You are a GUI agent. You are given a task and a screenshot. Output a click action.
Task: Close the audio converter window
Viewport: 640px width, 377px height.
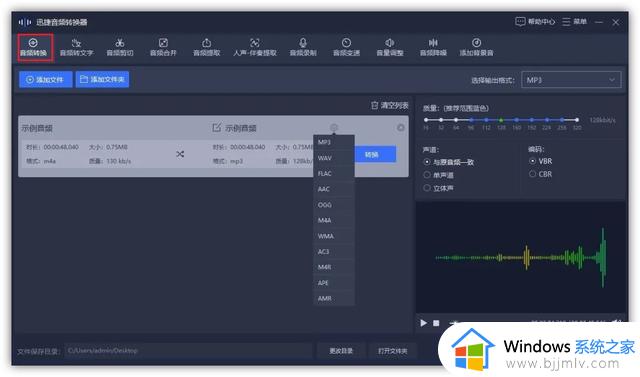pos(616,22)
